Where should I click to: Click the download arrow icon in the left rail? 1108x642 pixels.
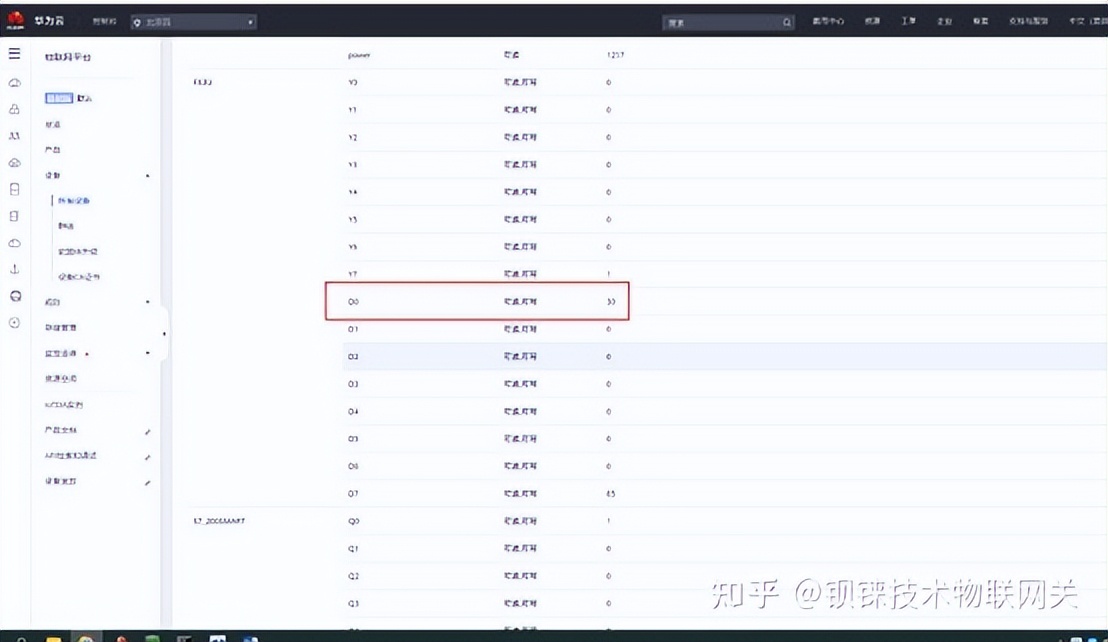point(14,268)
